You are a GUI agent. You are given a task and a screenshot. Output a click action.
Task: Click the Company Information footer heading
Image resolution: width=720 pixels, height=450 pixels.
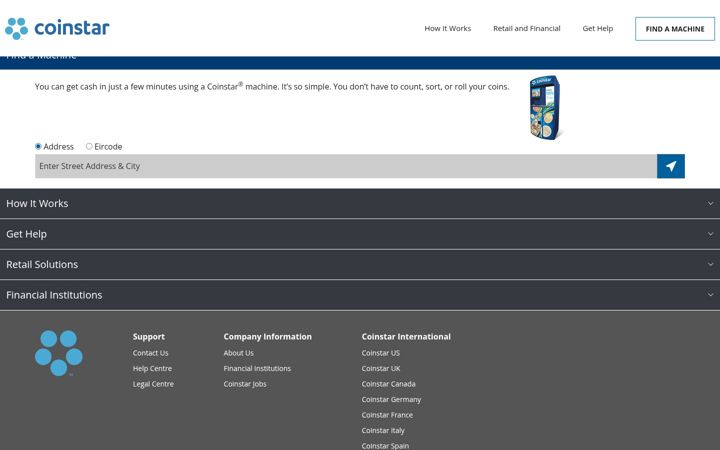(x=268, y=337)
